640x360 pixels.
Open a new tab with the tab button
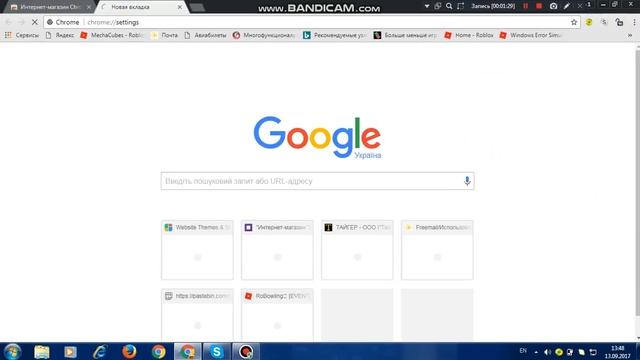197,7
